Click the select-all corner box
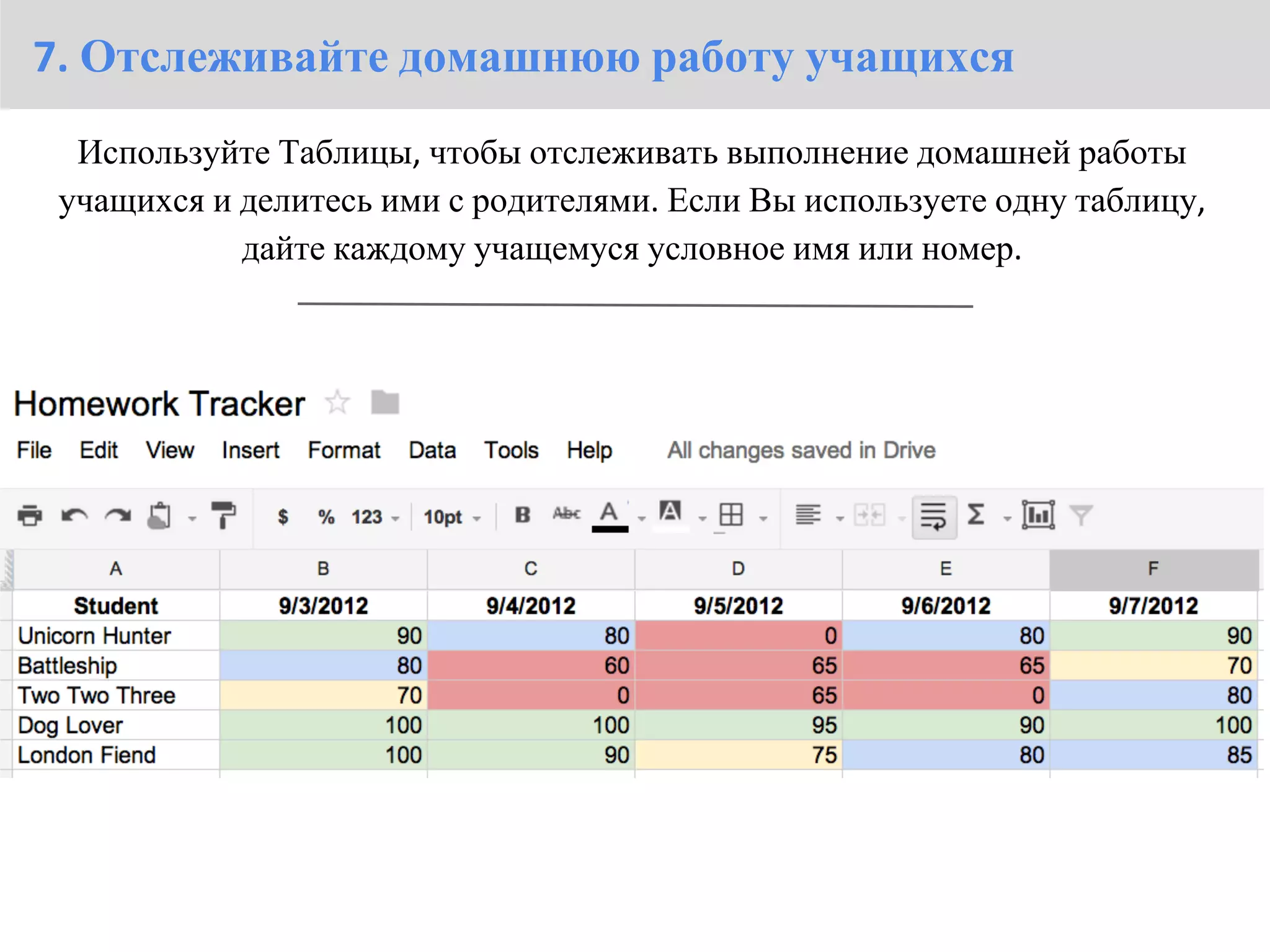The image size is (1270, 952). click(x=7, y=569)
